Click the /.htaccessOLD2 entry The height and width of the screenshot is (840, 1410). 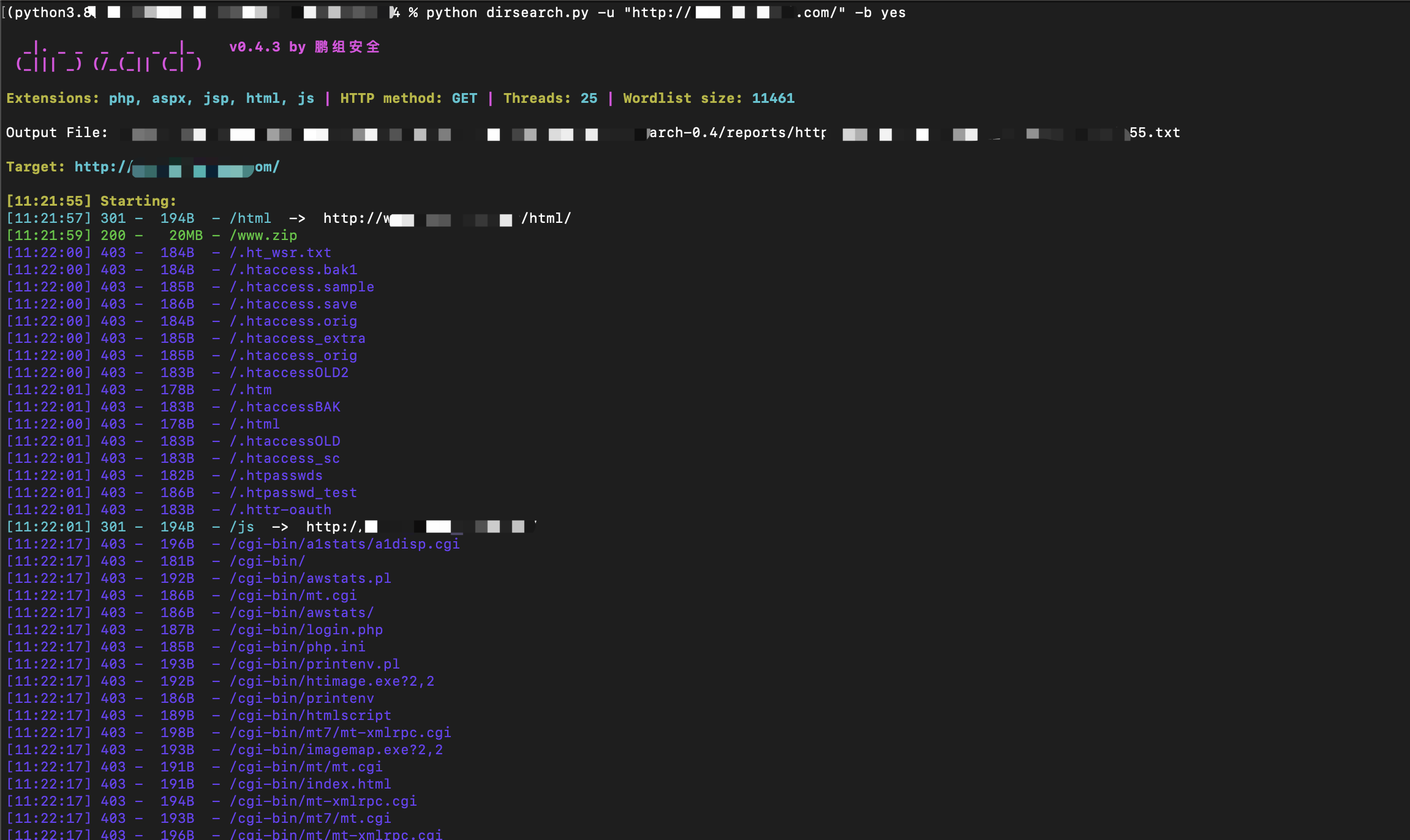click(289, 373)
